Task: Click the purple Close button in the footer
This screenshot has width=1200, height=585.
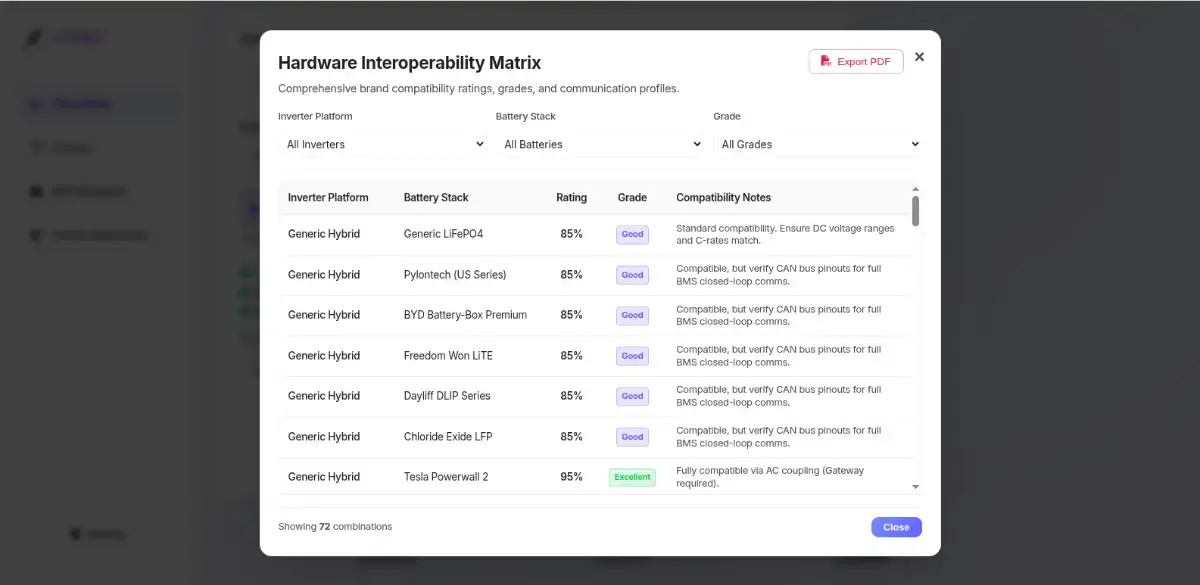Action: (x=896, y=527)
